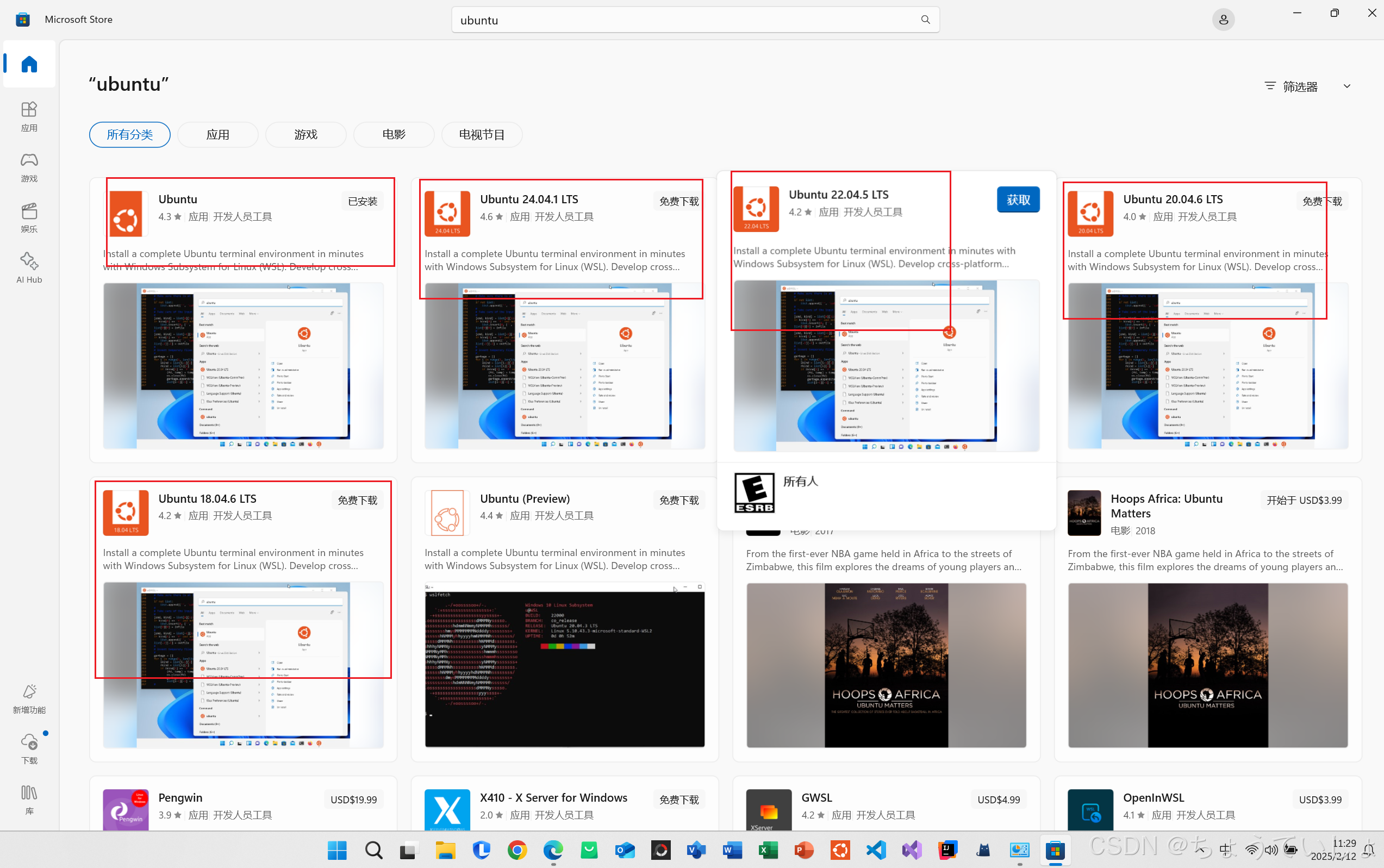This screenshot has height=868, width=1384.
Task: Open 新增功能 in the sidebar
Action: click(29, 698)
